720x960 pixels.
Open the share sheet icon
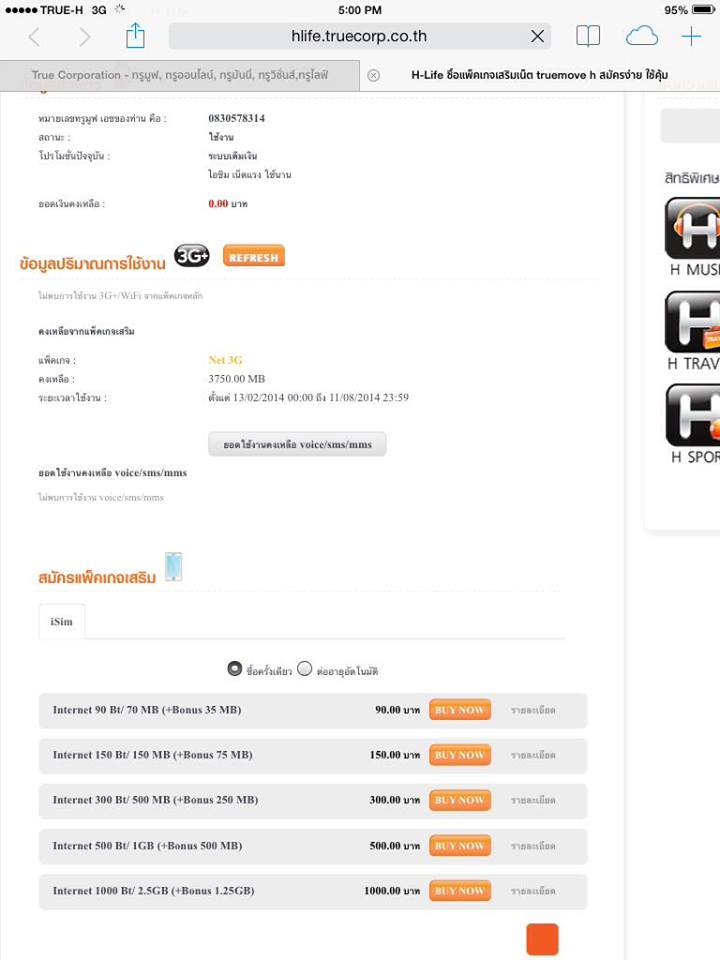tap(135, 35)
